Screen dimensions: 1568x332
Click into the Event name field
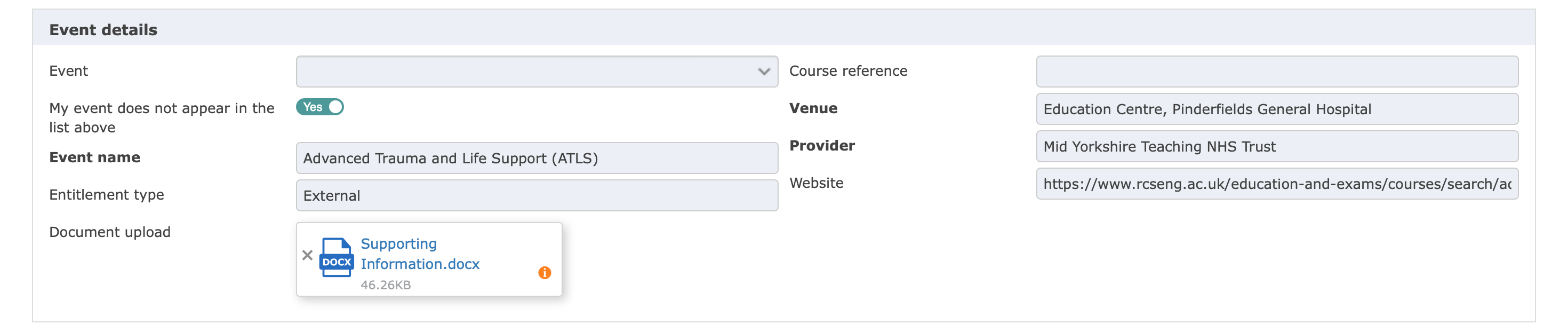pyautogui.click(x=537, y=159)
